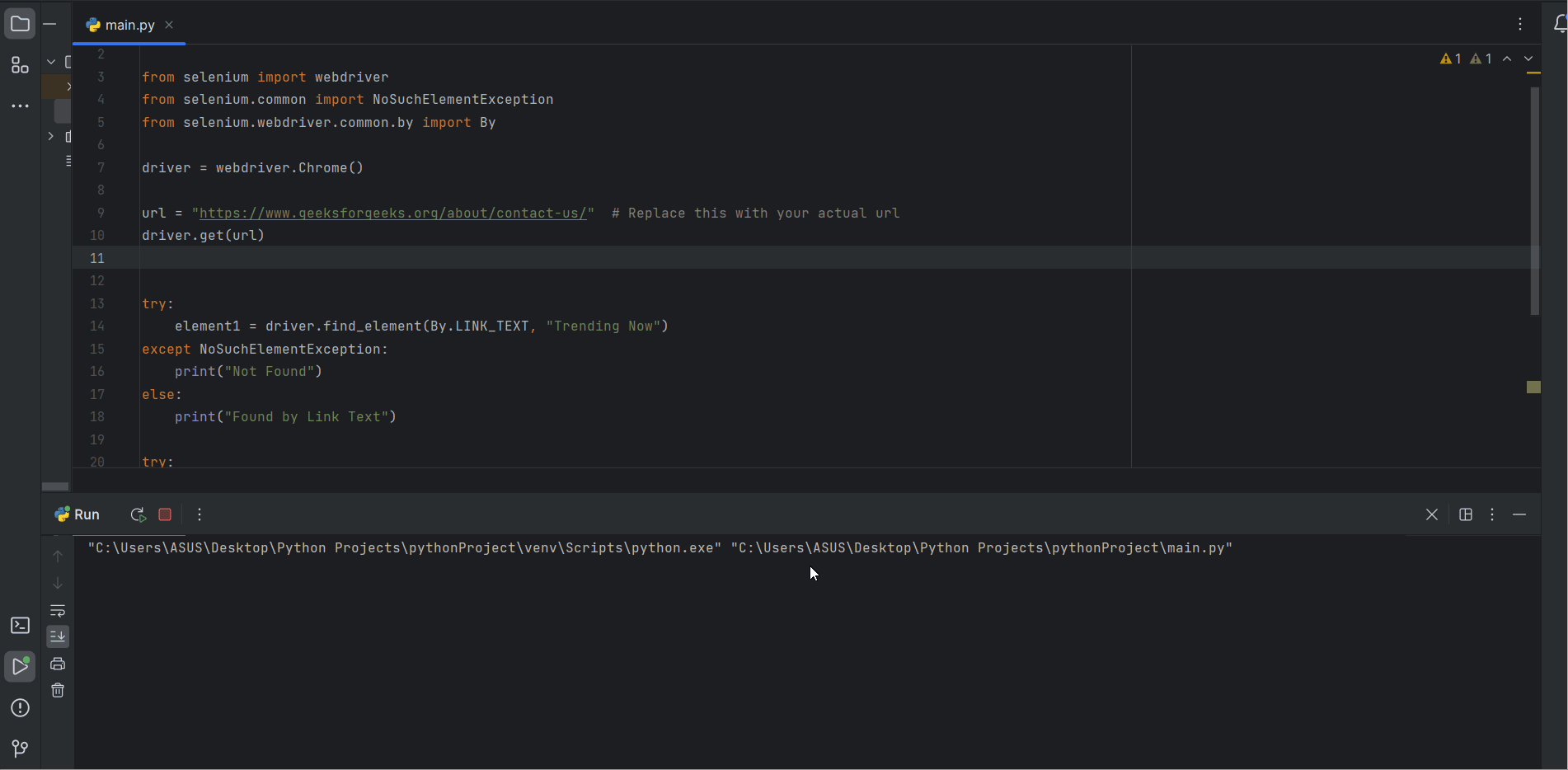Print the Run console output
Viewport: 1568px width, 770px height.
[x=58, y=664]
